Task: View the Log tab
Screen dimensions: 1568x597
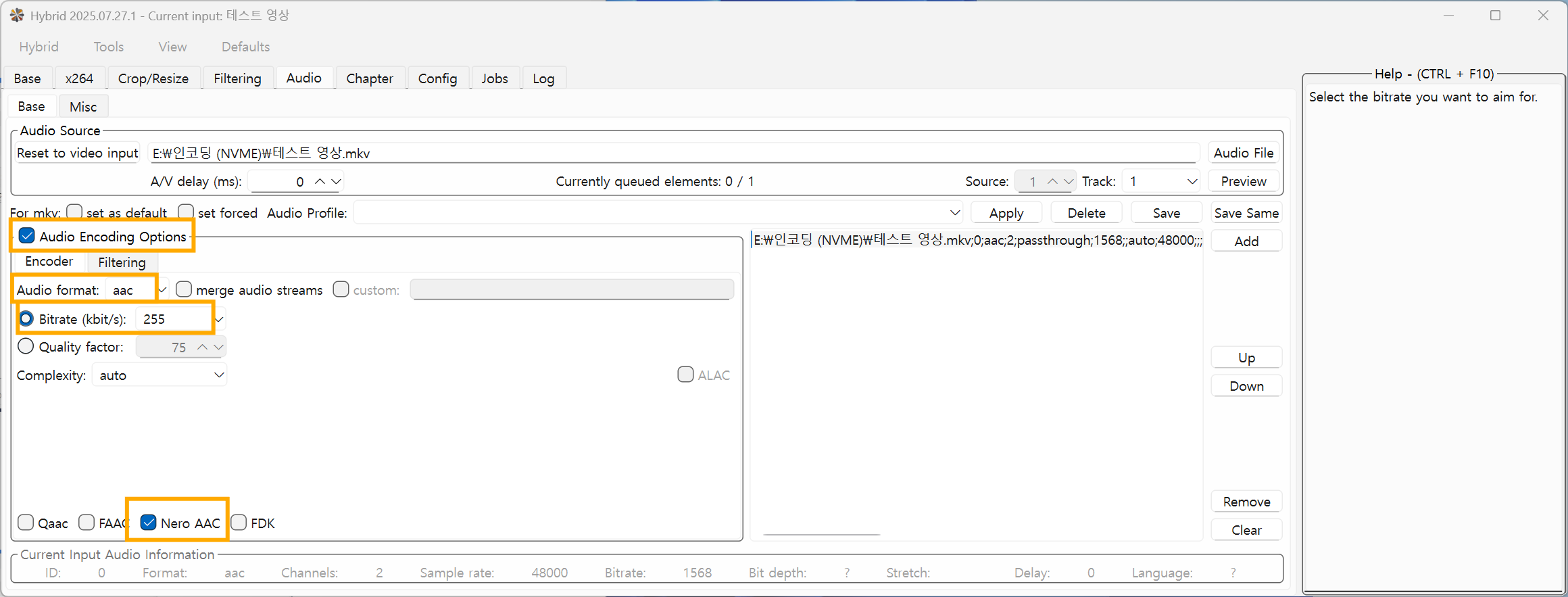Action: [543, 78]
